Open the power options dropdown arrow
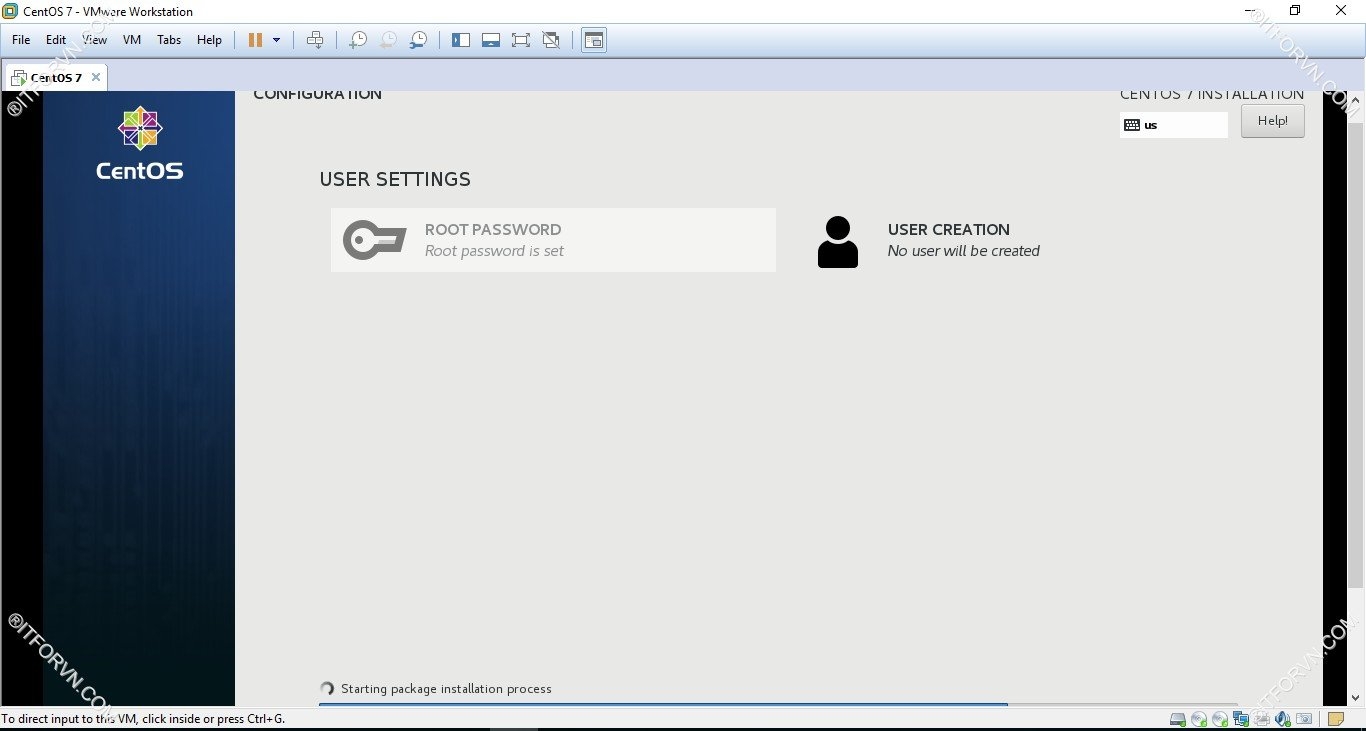The image size is (1366, 731). [x=277, y=40]
